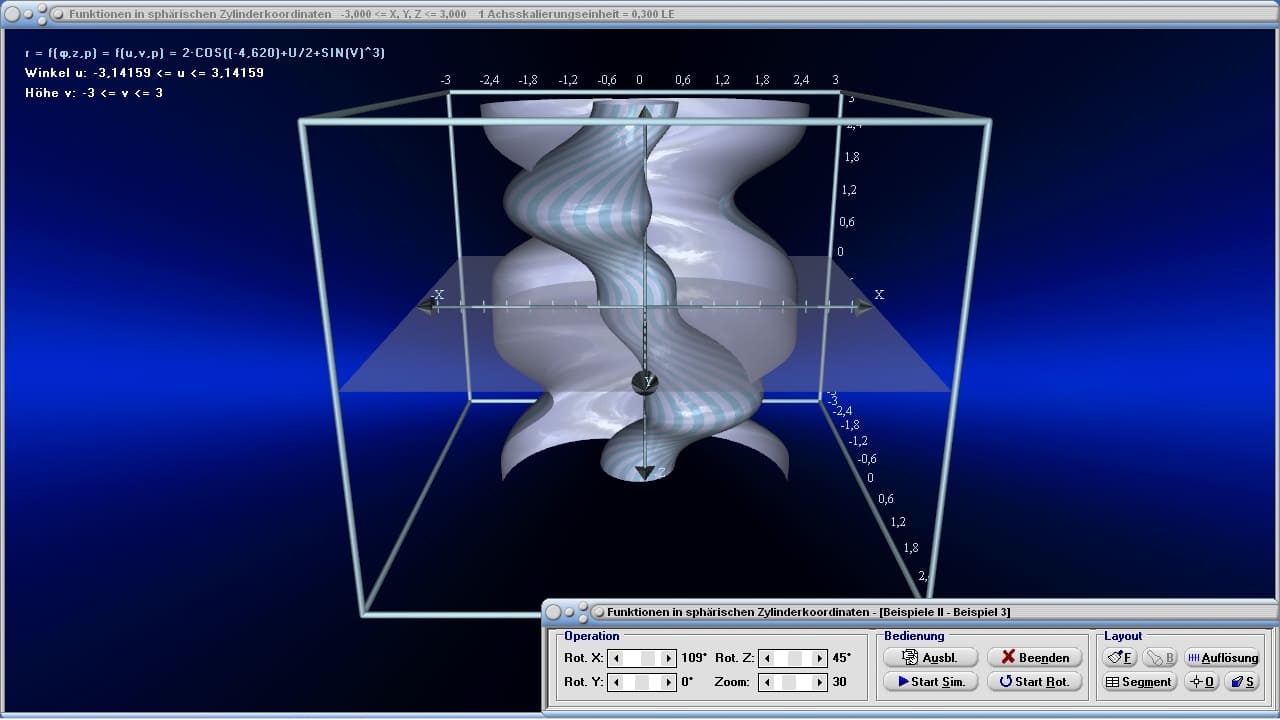
Task: Start the simulation with Start Sim.
Action: [930, 681]
